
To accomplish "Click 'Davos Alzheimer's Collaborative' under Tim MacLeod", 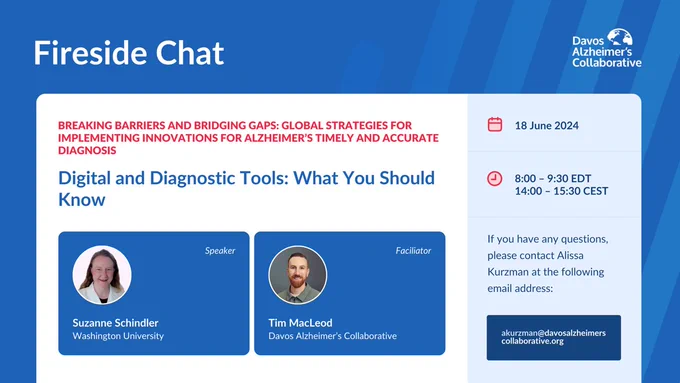I will tap(332, 336).
